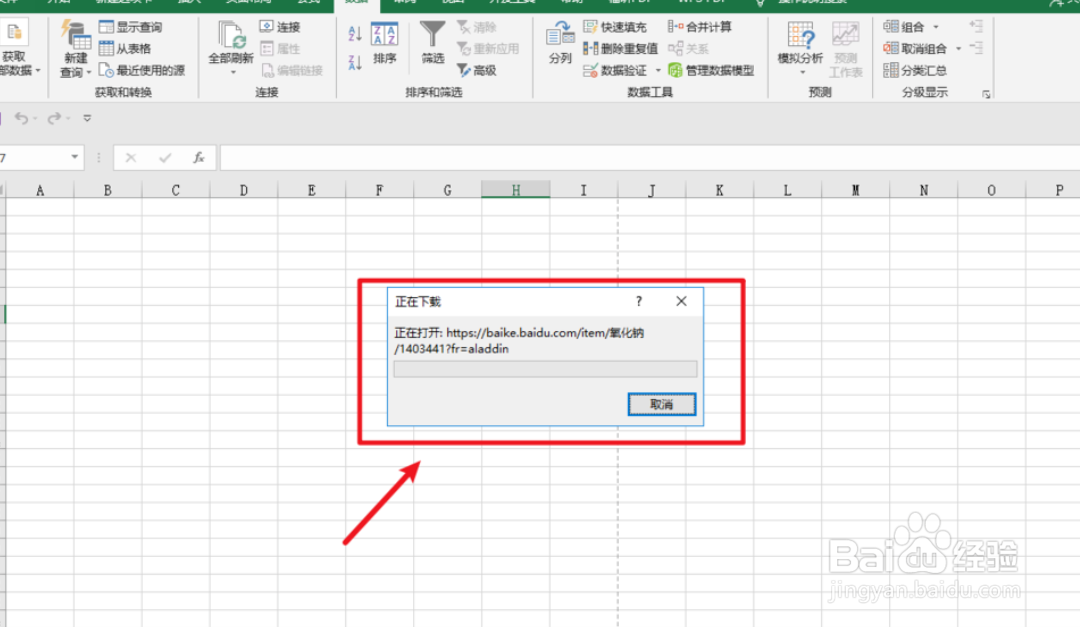Sort descending with the Z-A icon
The width and height of the screenshot is (1080, 627).
coord(355,63)
